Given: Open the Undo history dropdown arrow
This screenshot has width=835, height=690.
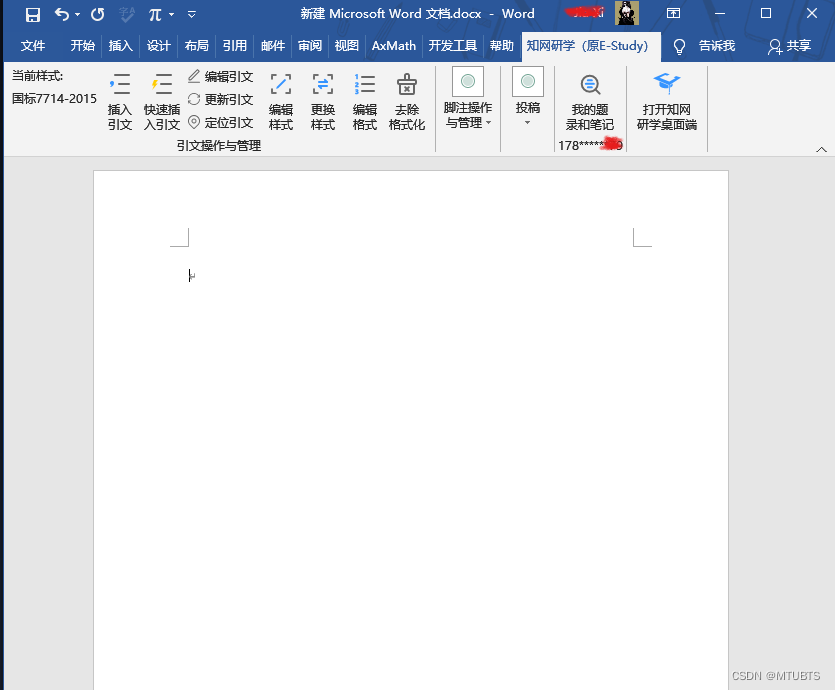Looking at the screenshot, I should pos(78,14).
